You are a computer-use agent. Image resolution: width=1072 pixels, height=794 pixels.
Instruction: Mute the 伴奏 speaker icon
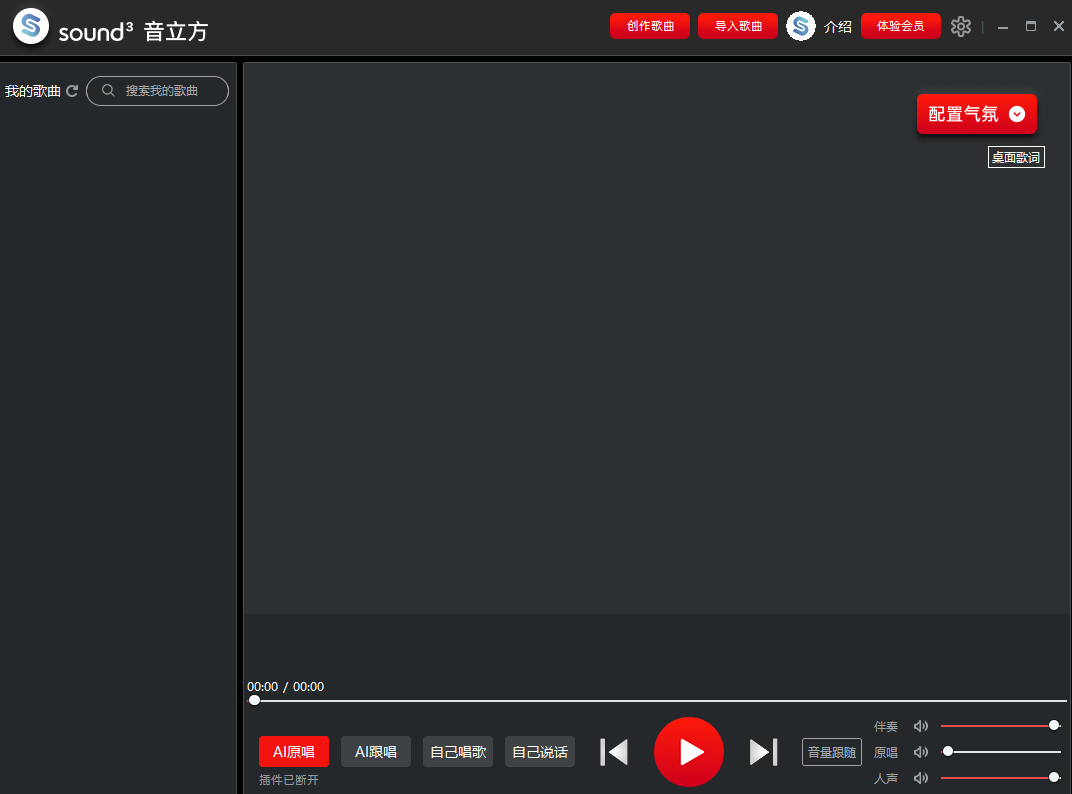tap(921, 726)
